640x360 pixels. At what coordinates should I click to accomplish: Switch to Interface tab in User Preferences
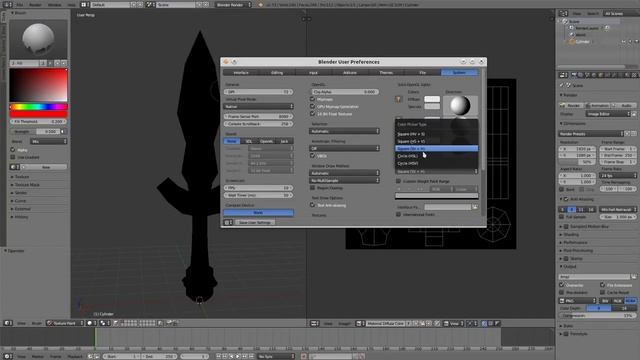point(241,73)
